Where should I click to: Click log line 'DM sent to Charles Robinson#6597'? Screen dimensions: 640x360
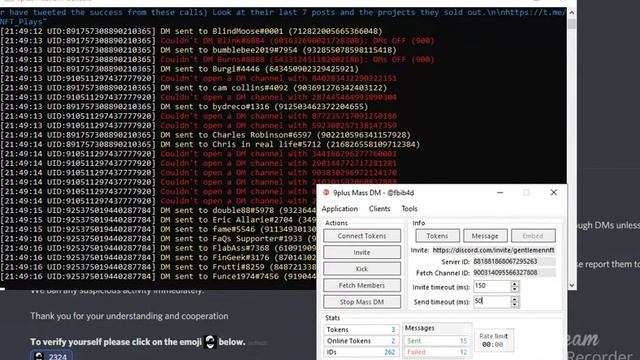285,135
